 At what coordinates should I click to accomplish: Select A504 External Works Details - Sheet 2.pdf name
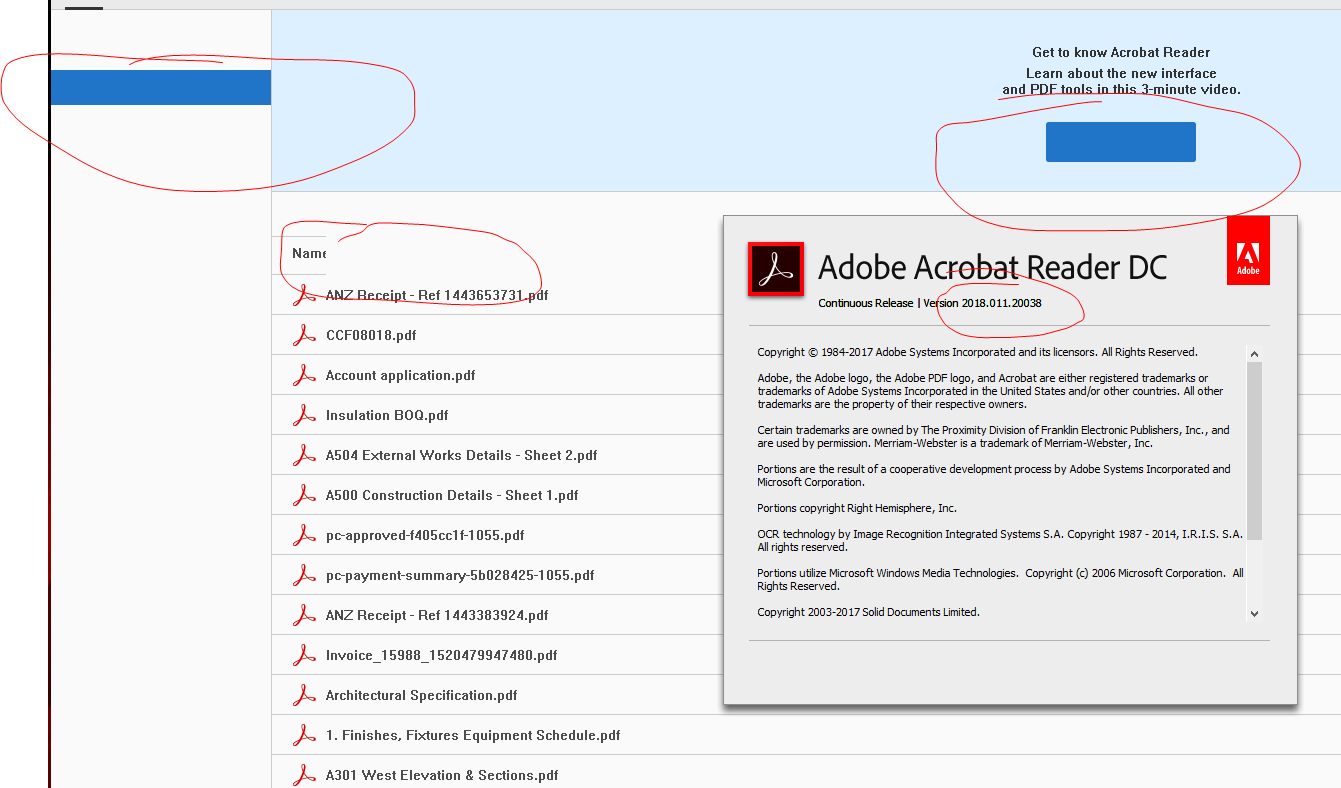(462, 455)
